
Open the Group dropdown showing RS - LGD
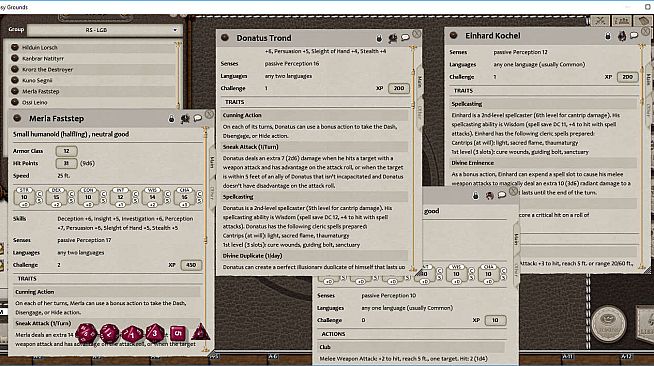point(104,30)
